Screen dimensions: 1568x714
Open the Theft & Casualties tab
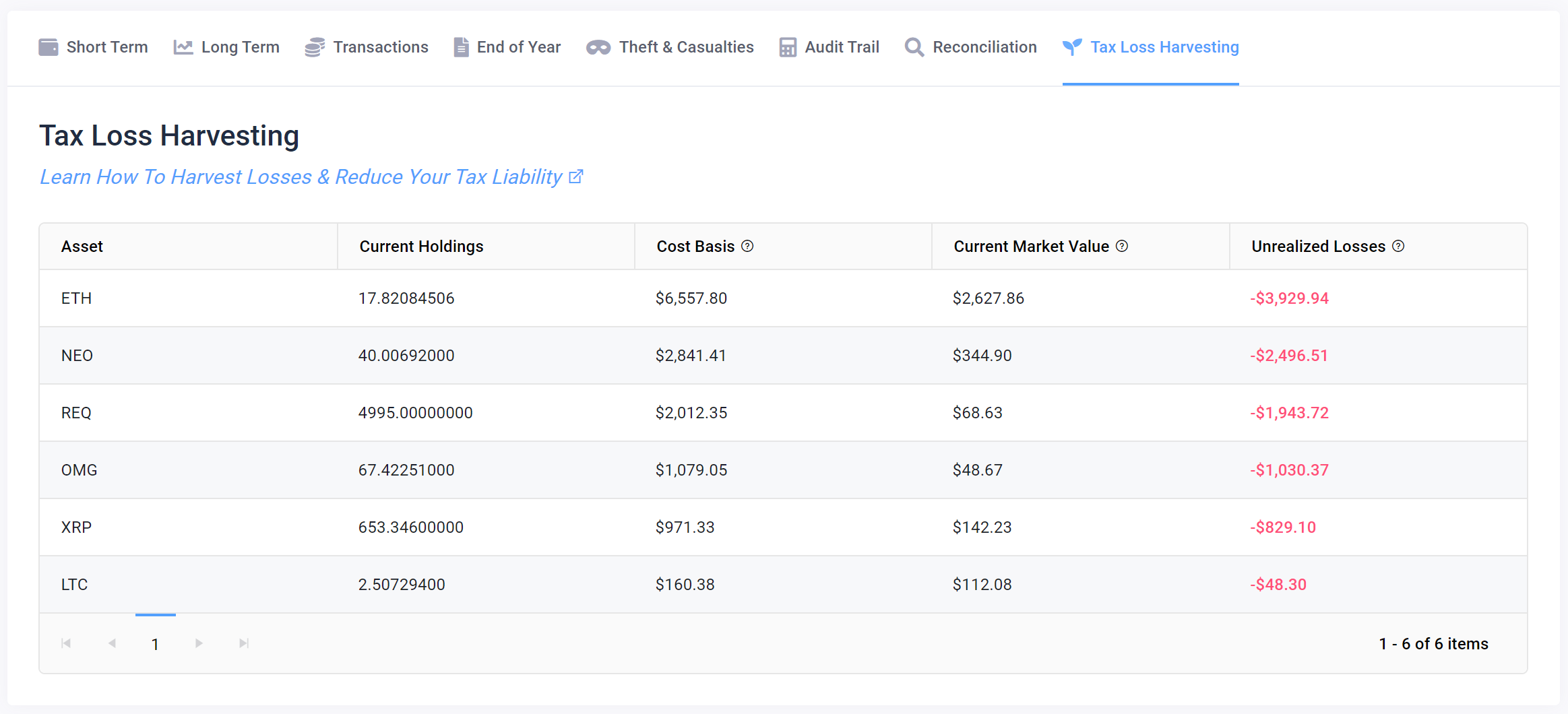pos(670,47)
